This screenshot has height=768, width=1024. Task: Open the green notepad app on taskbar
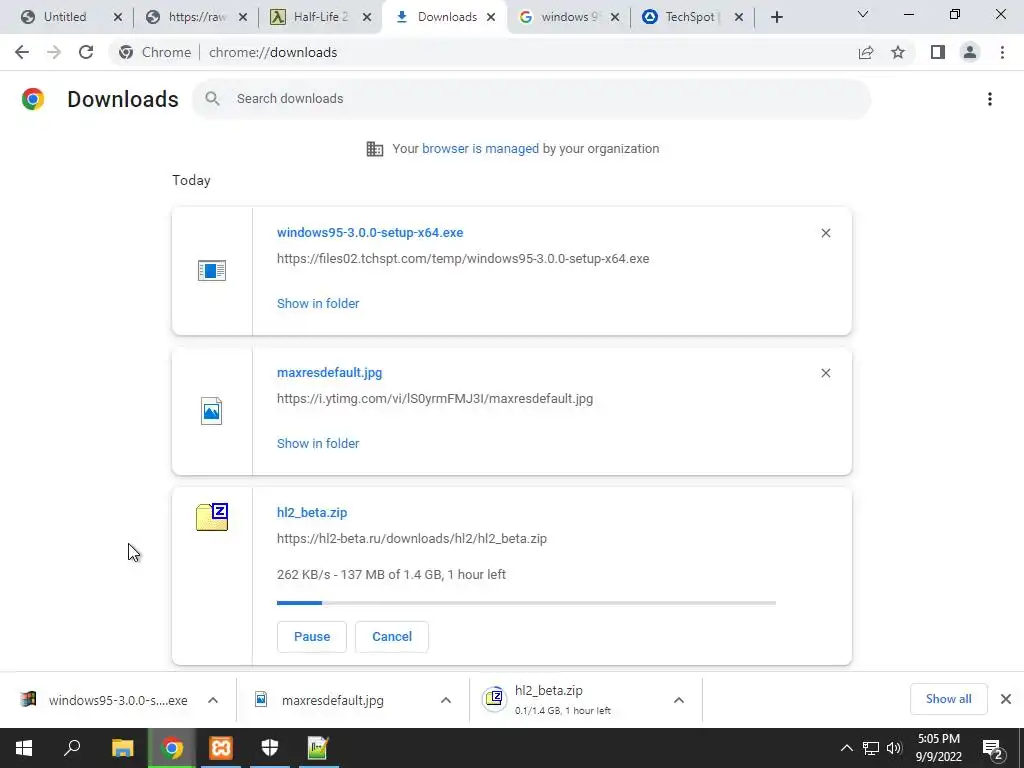tap(318, 748)
